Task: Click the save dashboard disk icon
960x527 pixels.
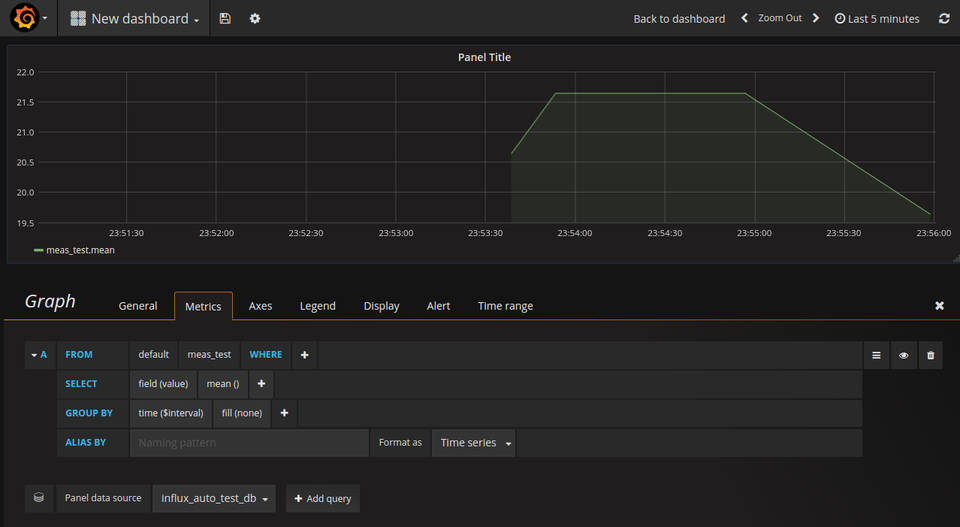Action: coord(225,18)
